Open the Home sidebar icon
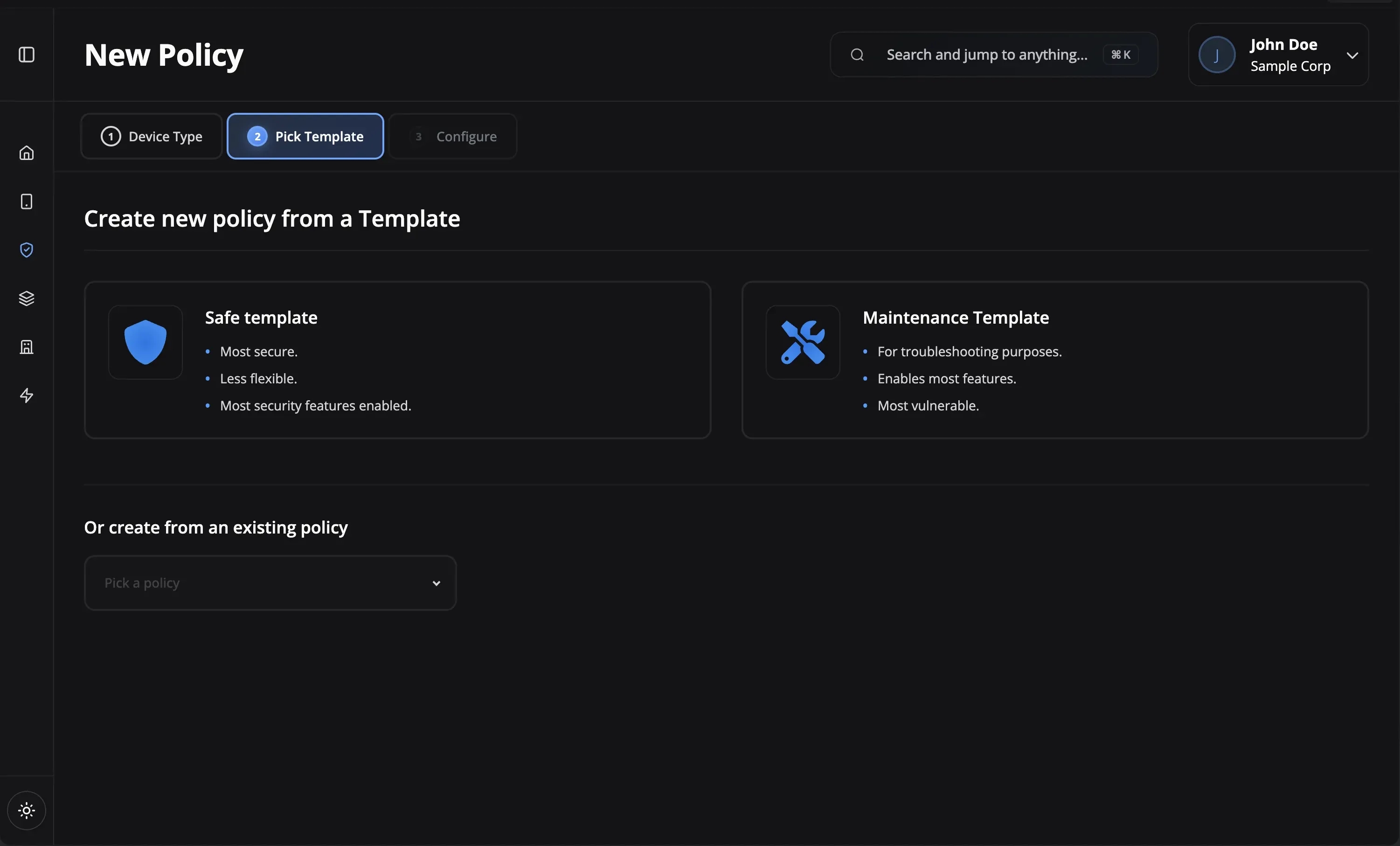The height and width of the screenshot is (846, 1400). [x=27, y=153]
